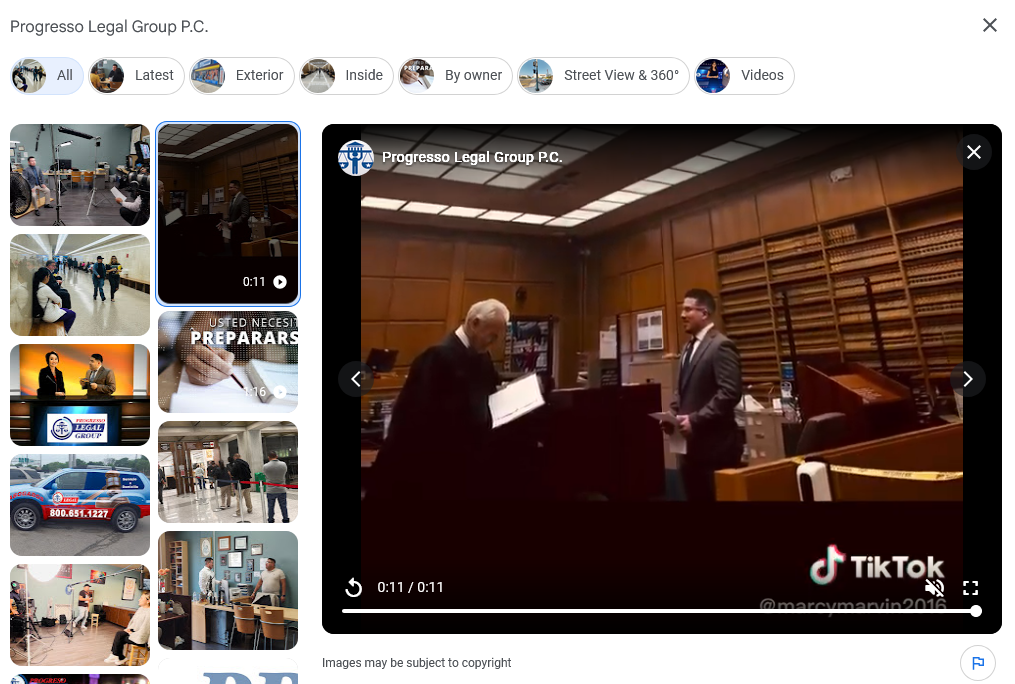The height and width of the screenshot is (684, 1015).
Task: Go to the next photo arrow
Action: [x=967, y=379]
